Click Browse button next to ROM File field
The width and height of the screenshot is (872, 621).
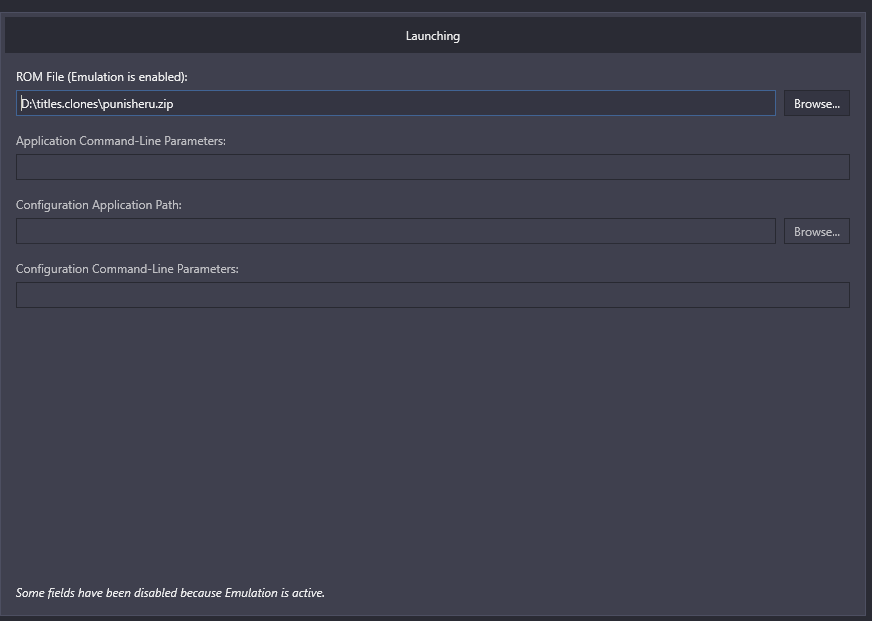816,103
